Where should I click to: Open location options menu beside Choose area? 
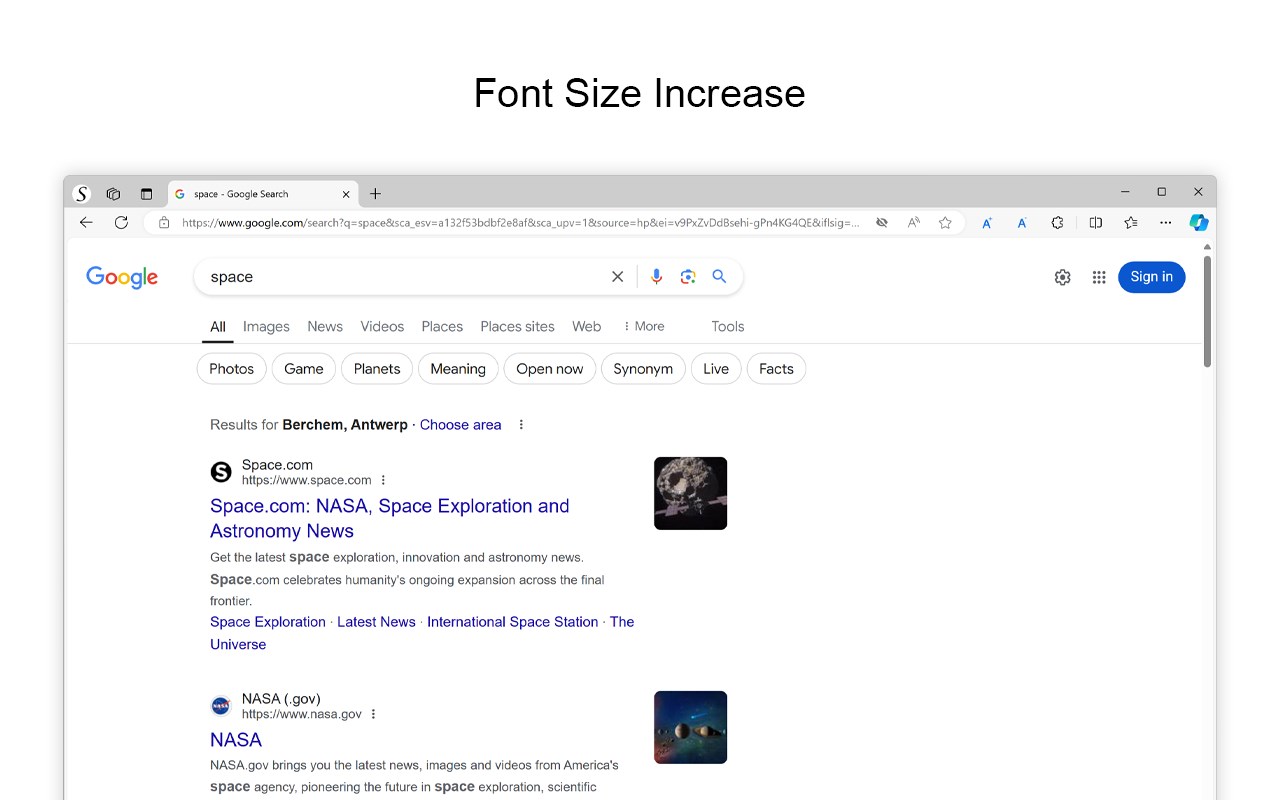[x=521, y=425]
